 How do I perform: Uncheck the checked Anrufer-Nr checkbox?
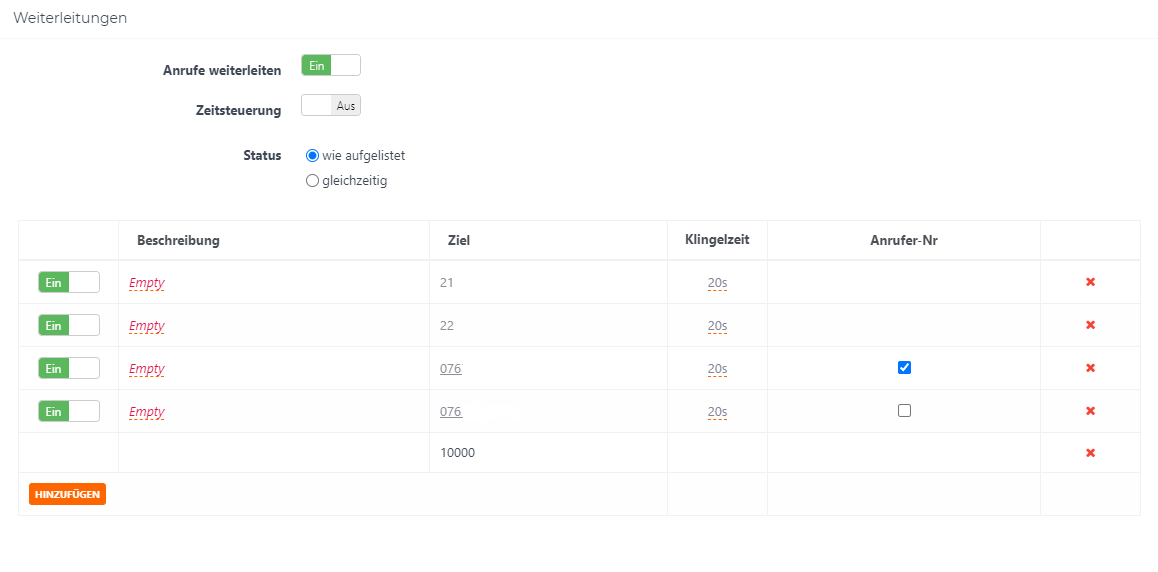[x=904, y=367]
